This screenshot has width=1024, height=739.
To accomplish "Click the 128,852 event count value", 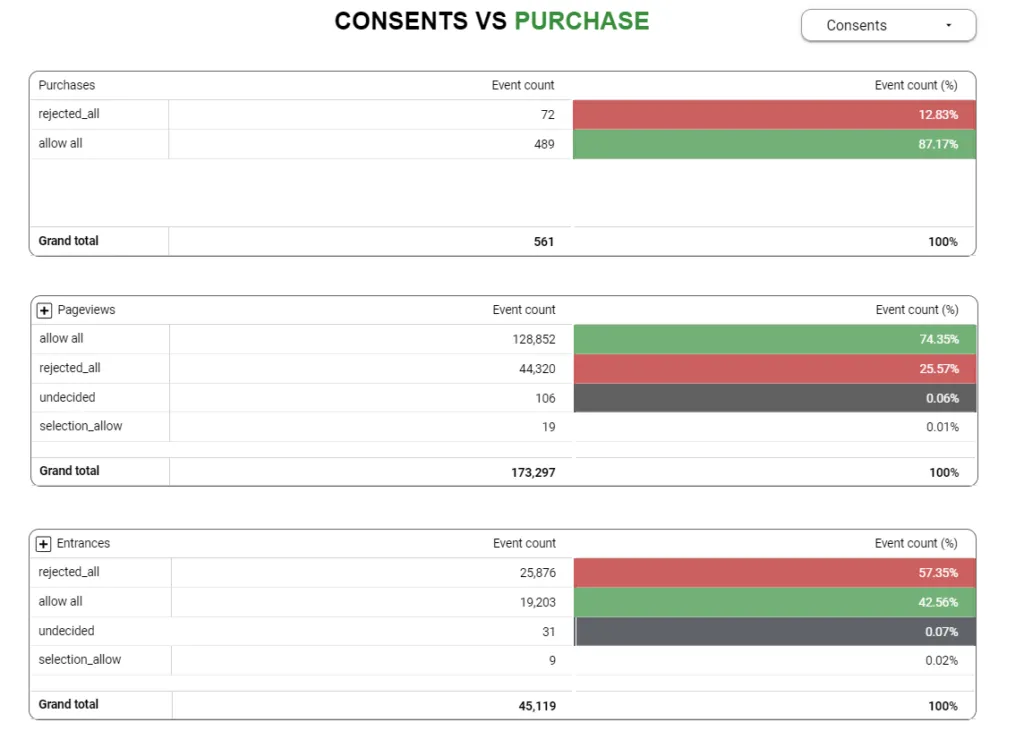I will pyautogui.click(x=534, y=339).
